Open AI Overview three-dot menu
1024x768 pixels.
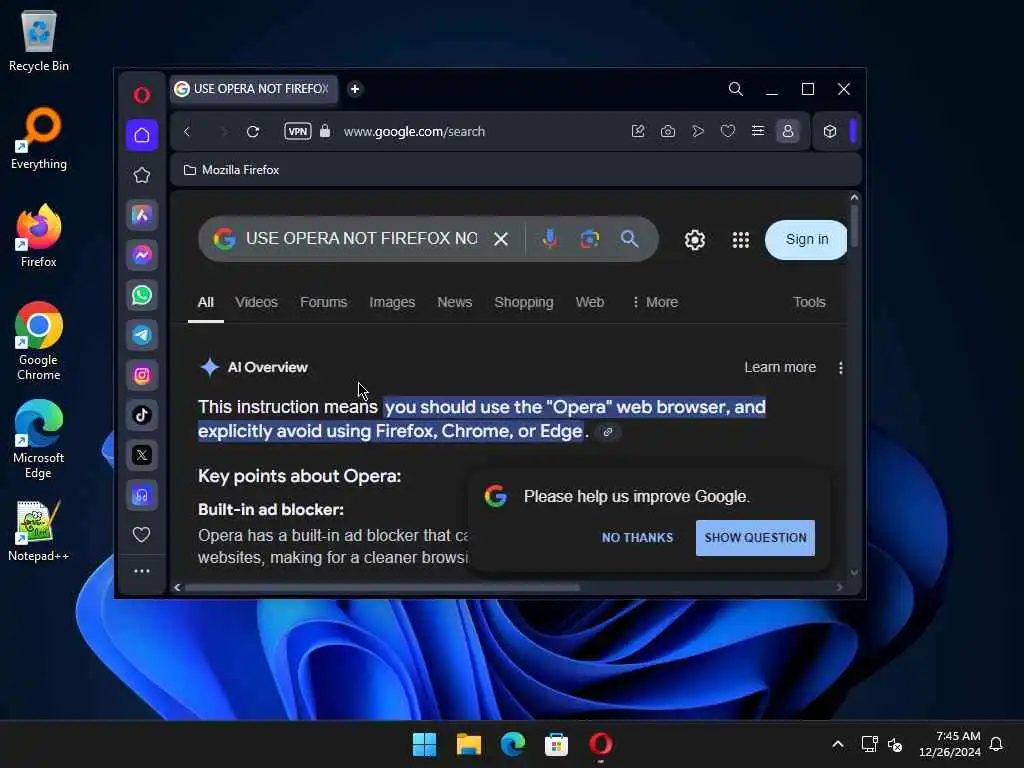(840, 368)
